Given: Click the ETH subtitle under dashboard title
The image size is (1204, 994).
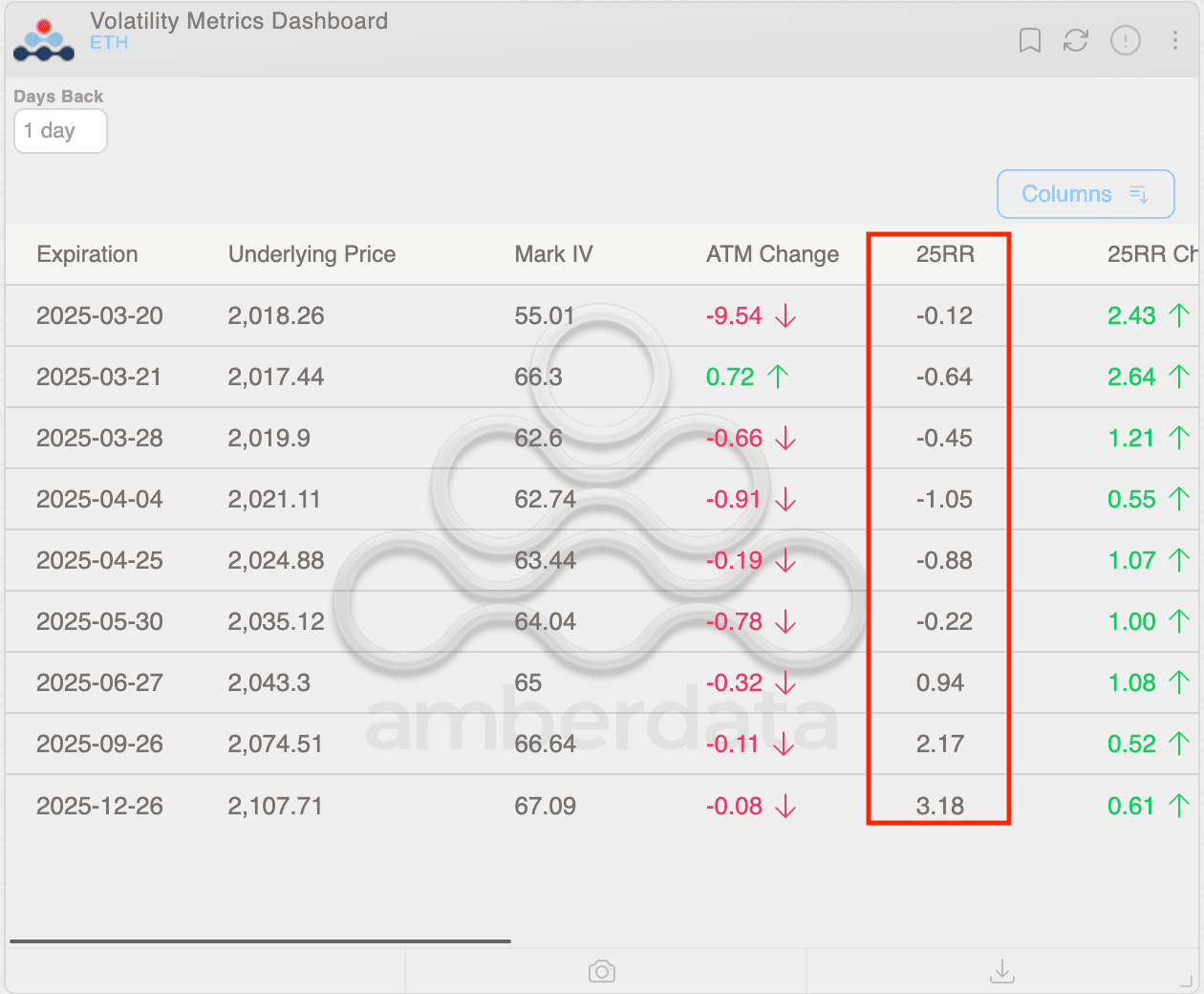Looking at the screenshot, I should point(109,43).
